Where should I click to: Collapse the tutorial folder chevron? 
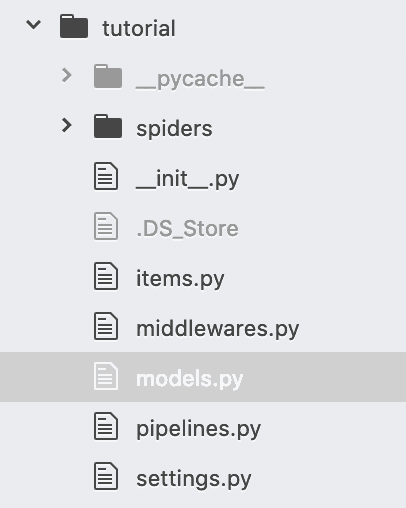coord(34,25)
